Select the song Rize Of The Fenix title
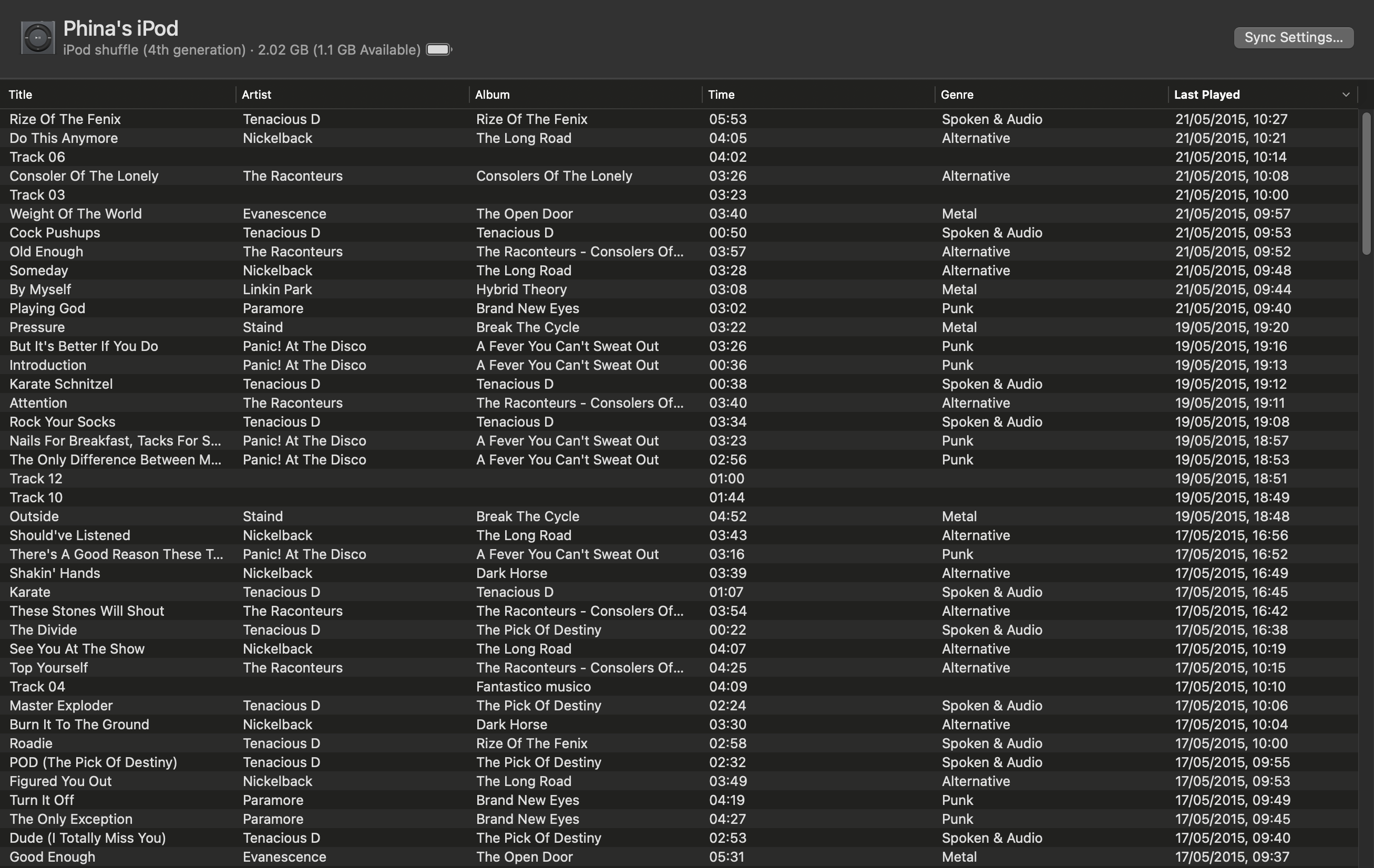This screenshot has width=1374, height=868. pos(65,119)
